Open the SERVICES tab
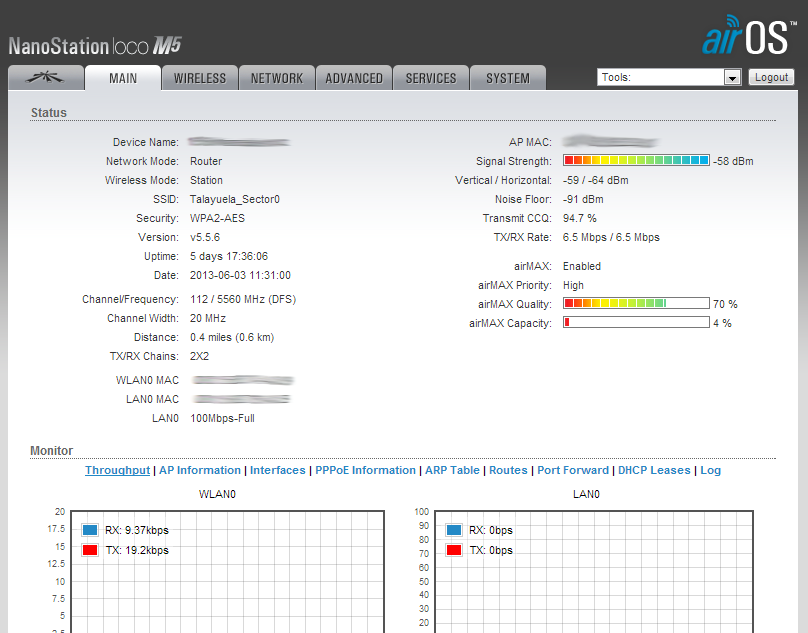 [x=431, y=78]
